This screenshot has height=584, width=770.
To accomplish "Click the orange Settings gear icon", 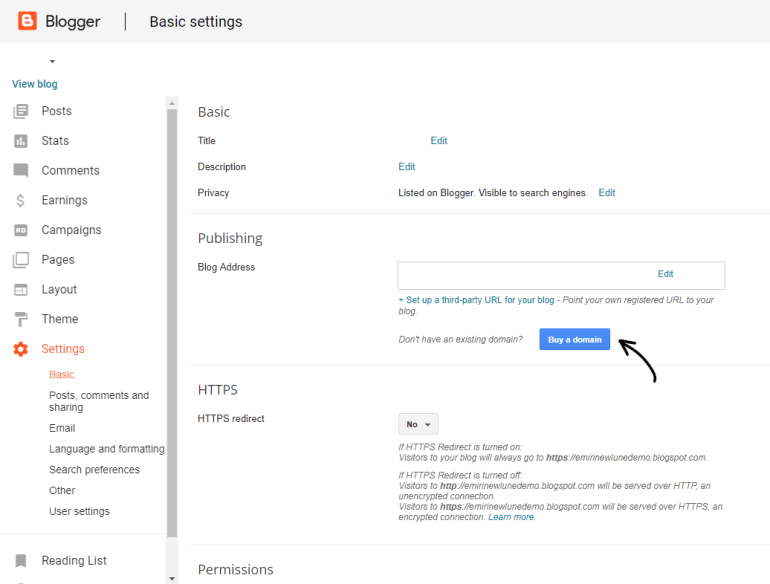I will (x=21, y=349).
